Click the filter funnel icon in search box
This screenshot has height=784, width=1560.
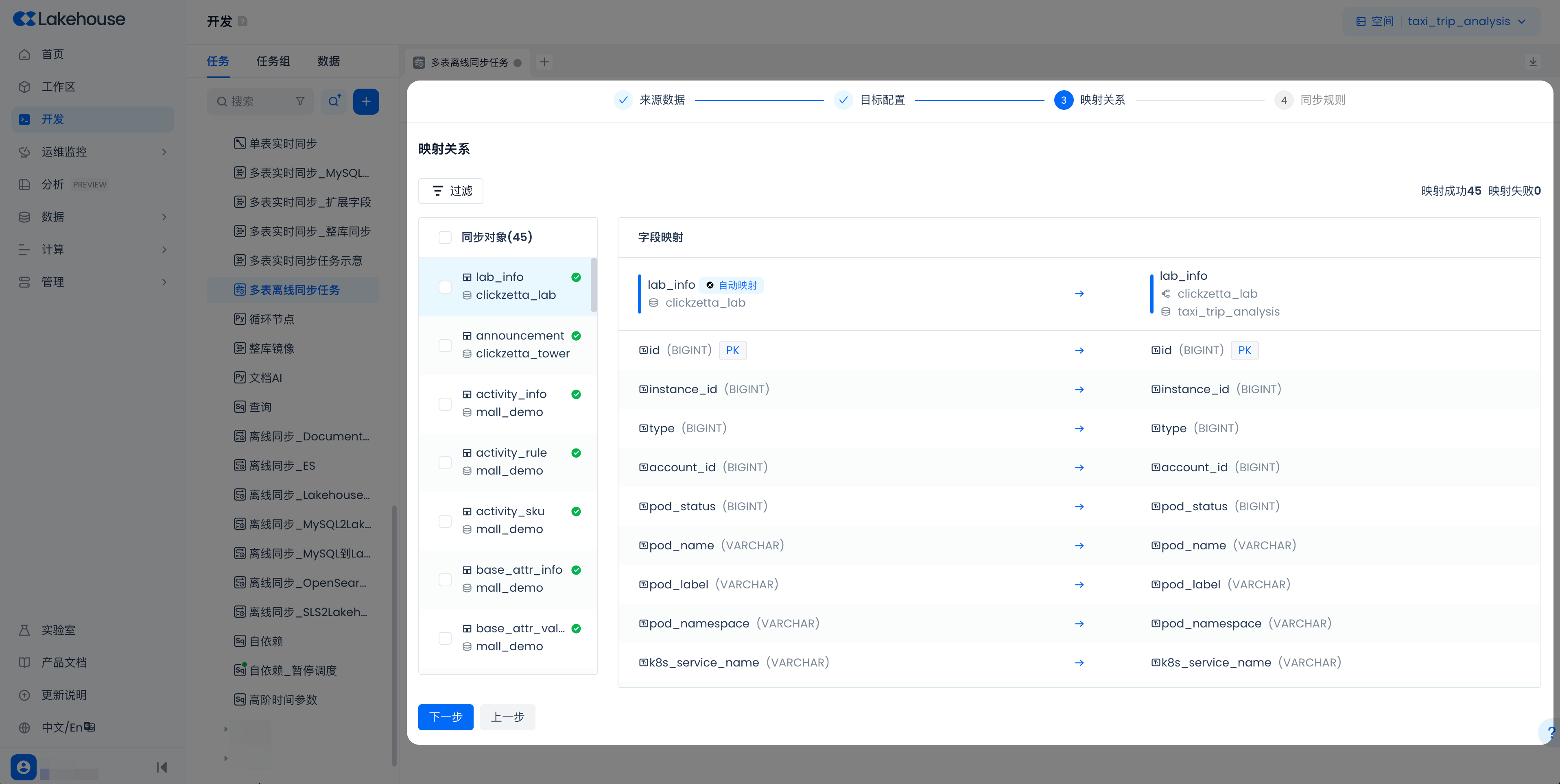point(300,102)
